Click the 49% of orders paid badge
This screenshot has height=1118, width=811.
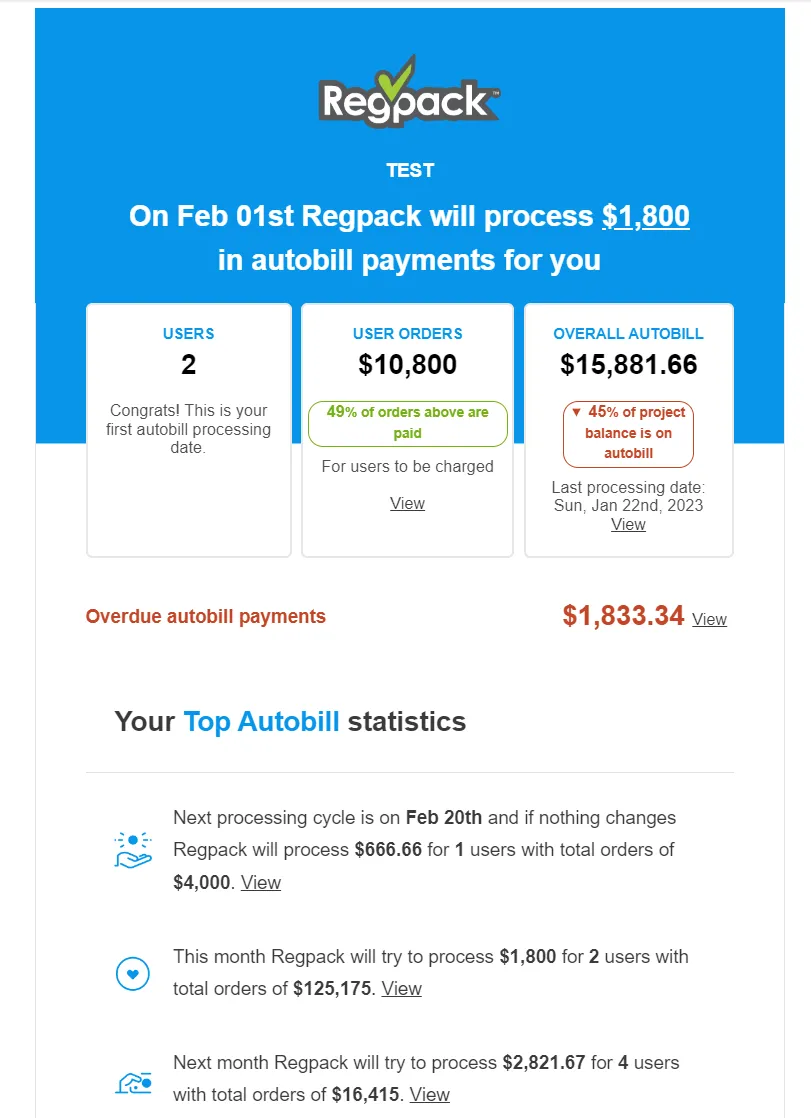coord(407,424)
